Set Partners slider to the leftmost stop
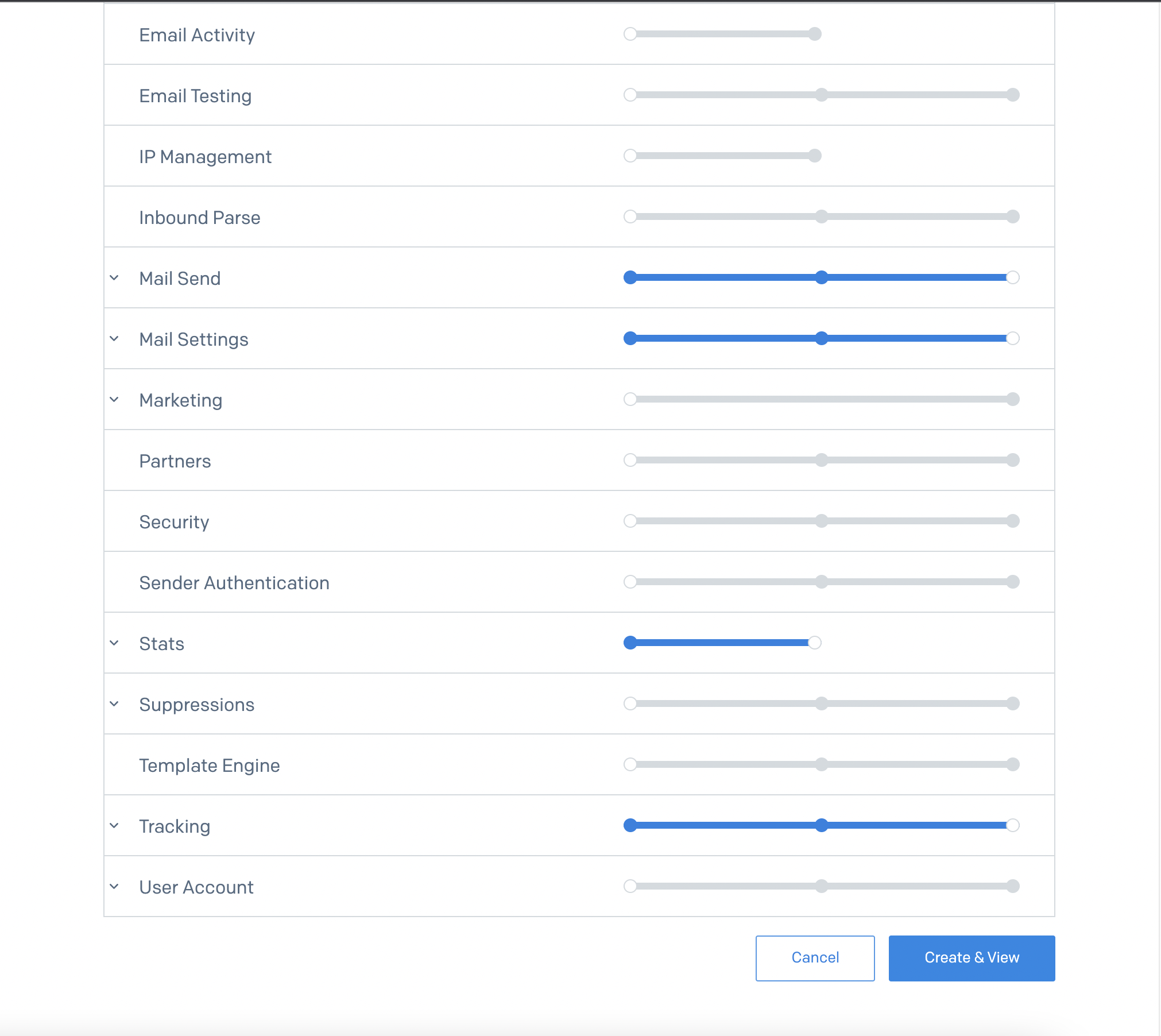Screen dimensions: 1161x1036 pyautogui.click(x=630, y=460)
